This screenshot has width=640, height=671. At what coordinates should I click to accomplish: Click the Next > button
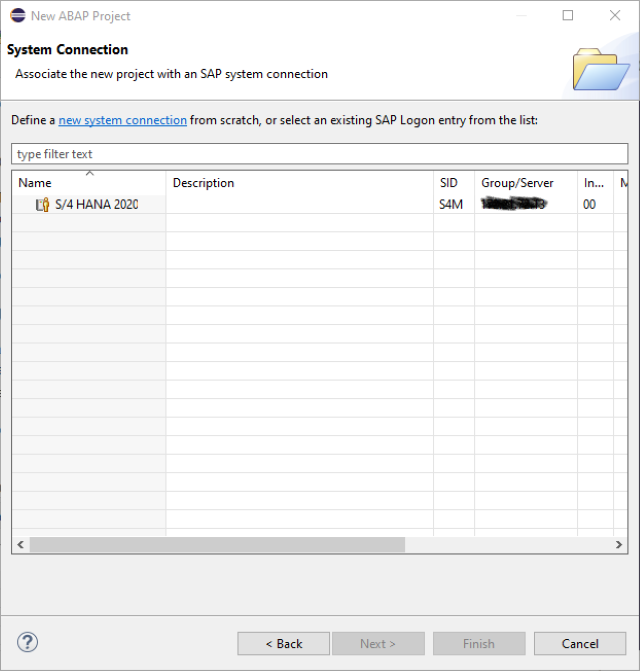(378, 644)
